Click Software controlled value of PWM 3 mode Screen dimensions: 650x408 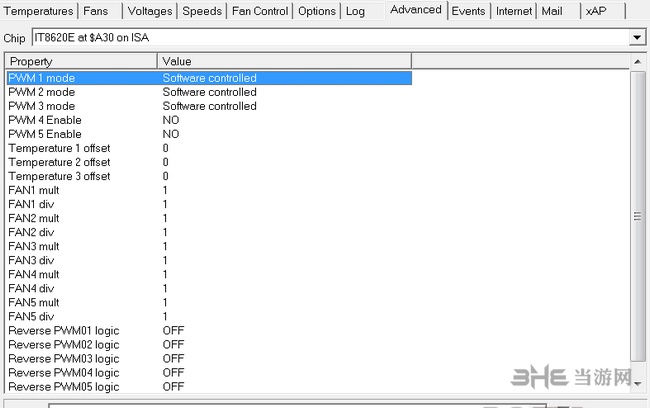(209, 106)
